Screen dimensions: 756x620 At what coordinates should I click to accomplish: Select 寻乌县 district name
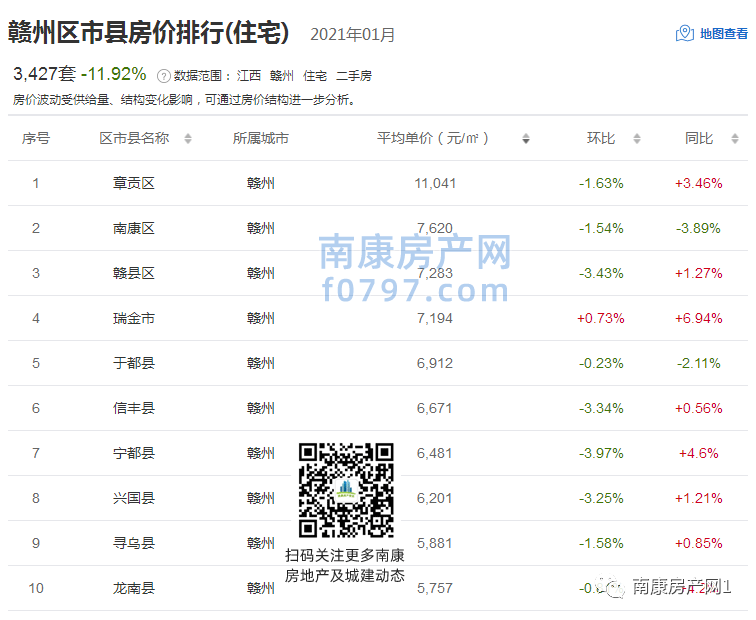point(134,543)
